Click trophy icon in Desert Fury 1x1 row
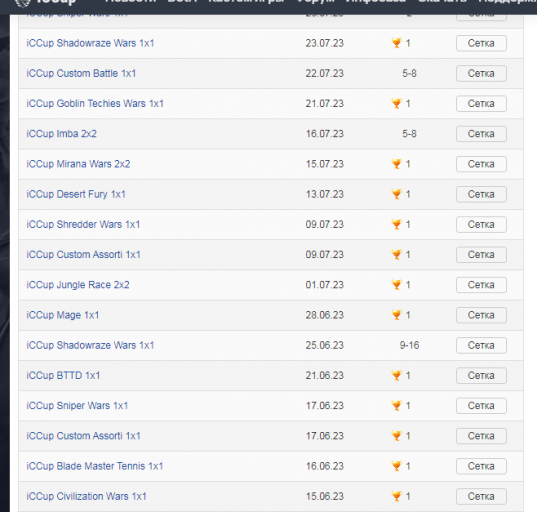The image size is (537, 512). [x=396, y=194]
